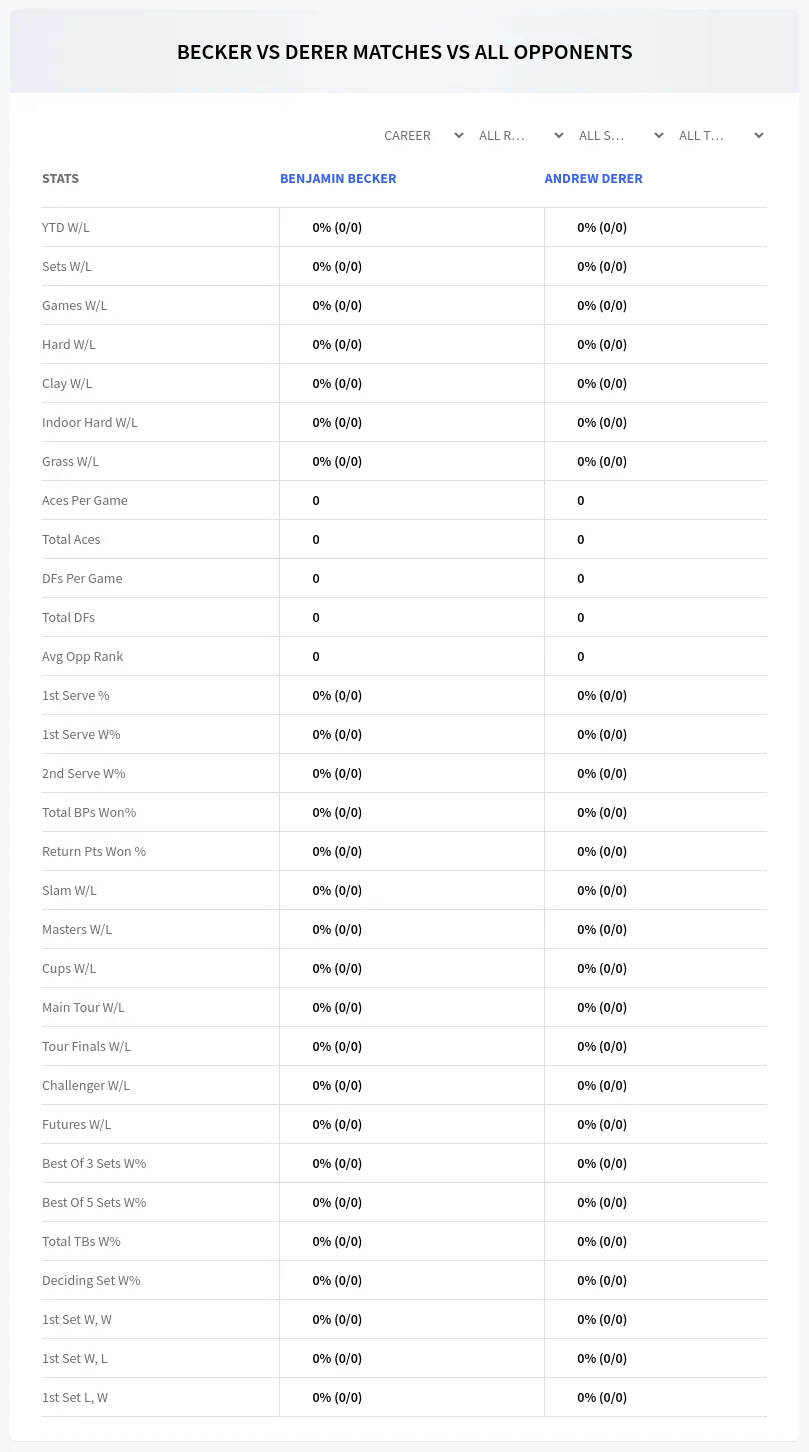Select Derer's 1st Set L, W value
Screen dimensions: 809x1452
coord(602,1397)
